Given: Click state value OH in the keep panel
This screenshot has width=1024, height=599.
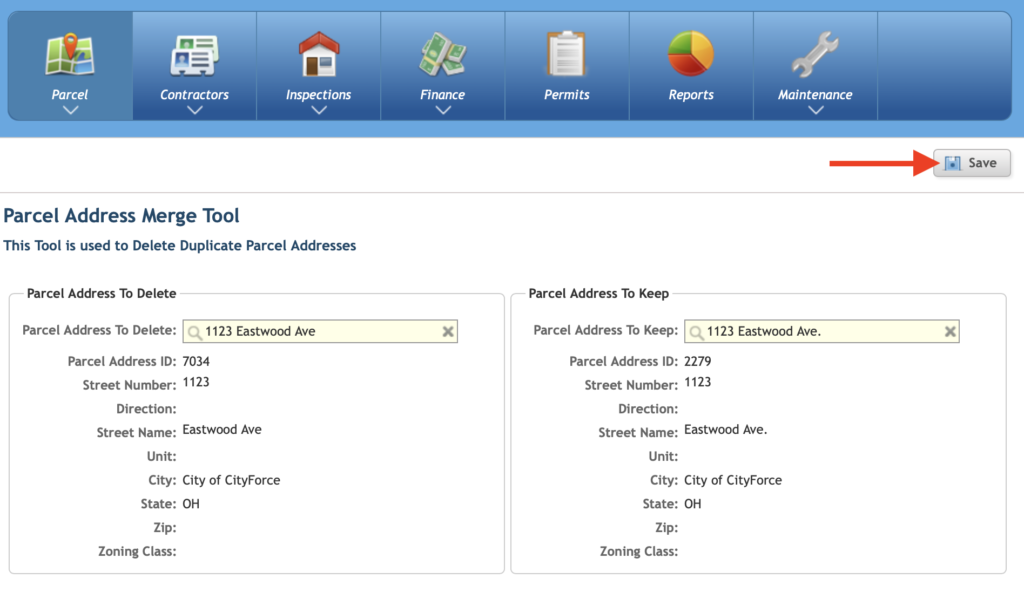Looking at the screenshot, I should point(692,504).
